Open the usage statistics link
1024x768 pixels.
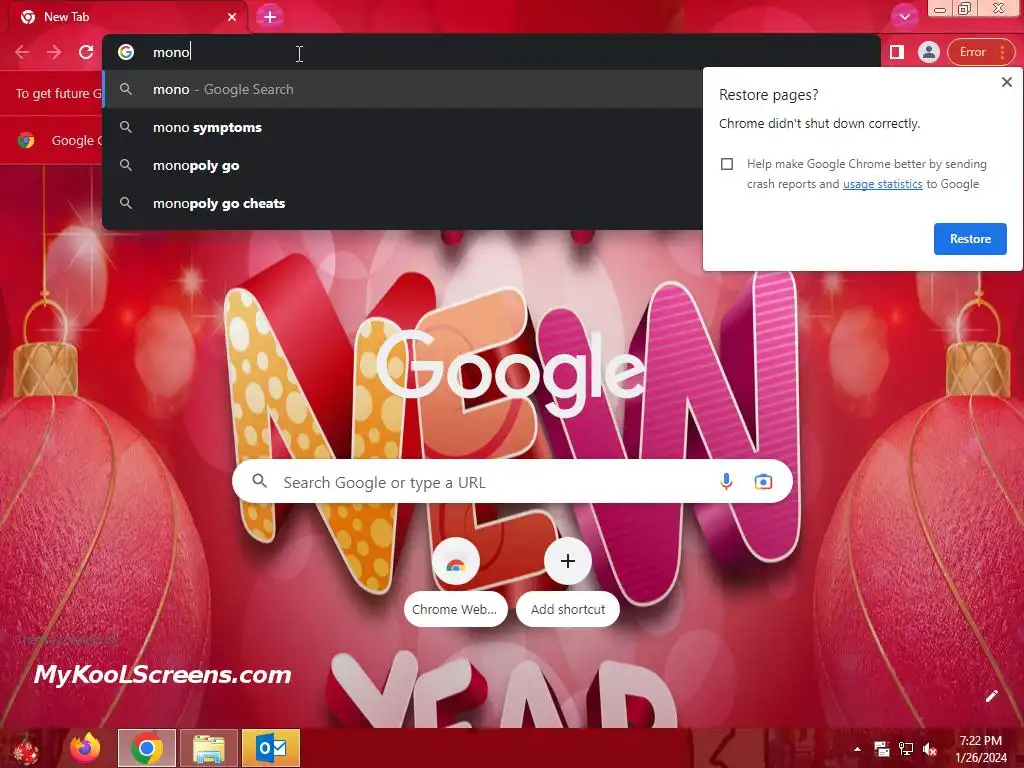882,184
